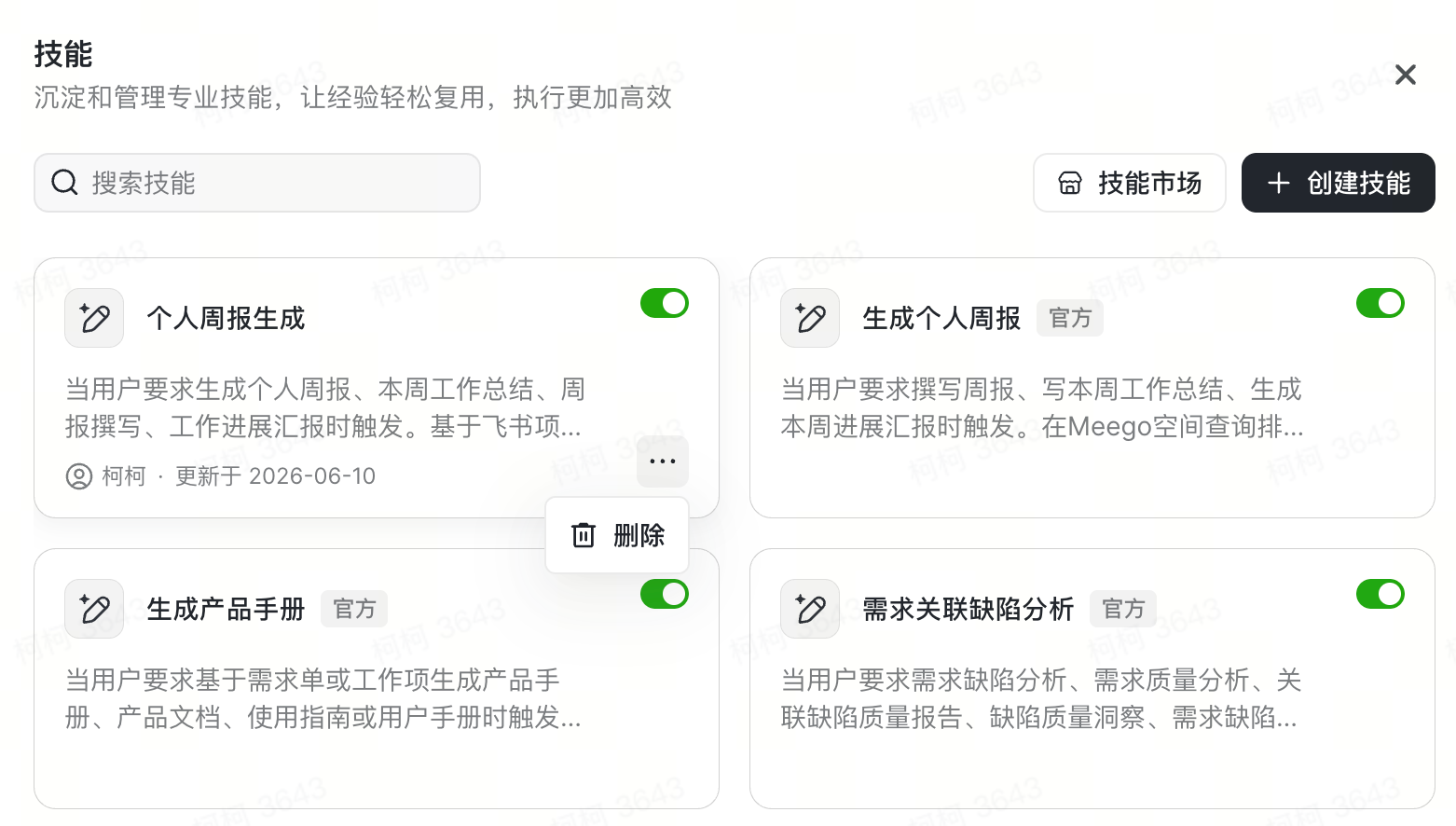Click the user avatar icon beside 柯柯
This screenshot has height=826, width=1456.
(79, 476)
